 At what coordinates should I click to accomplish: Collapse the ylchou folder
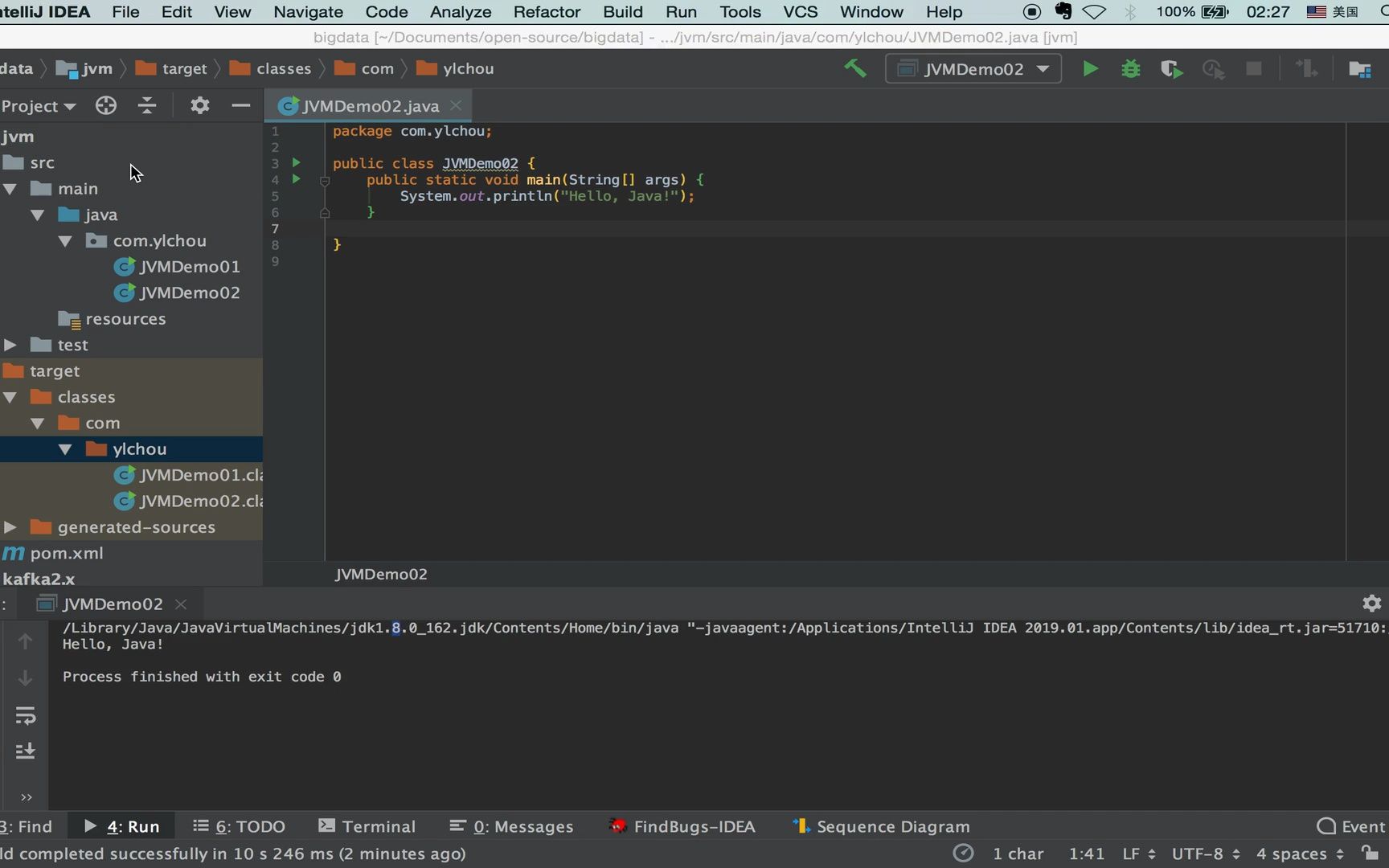pos(65,449)
